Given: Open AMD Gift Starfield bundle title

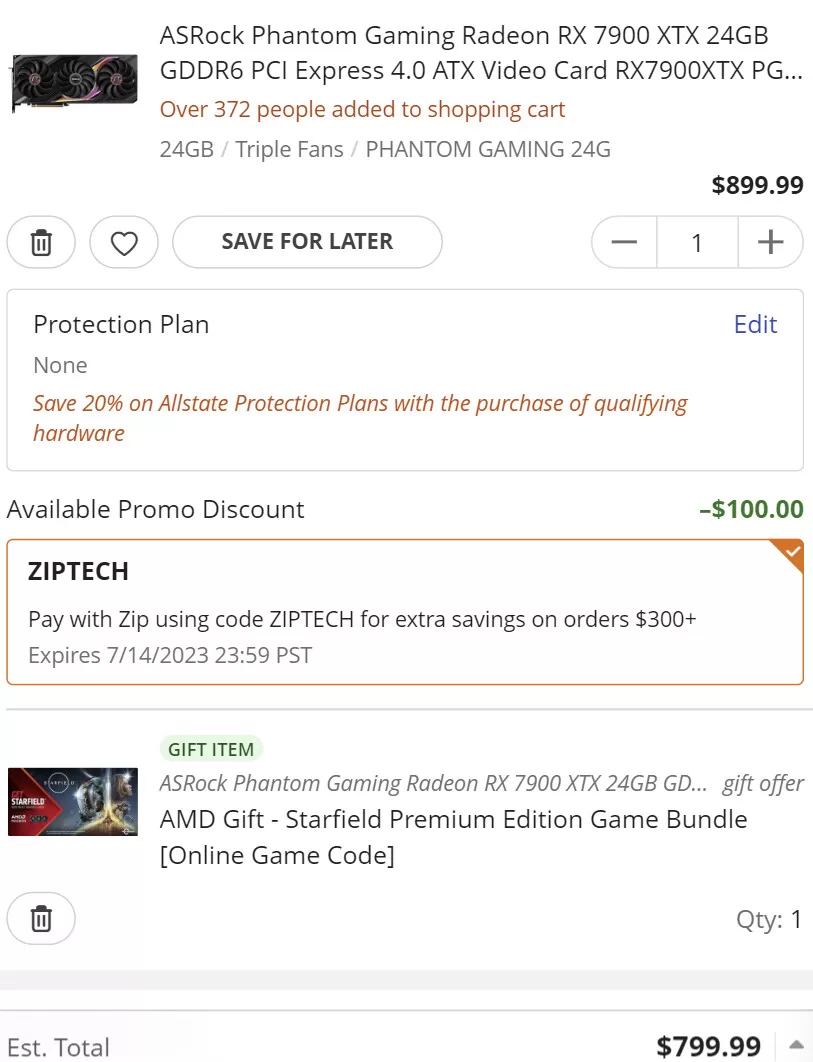Looking at the screenshot, I should coord(453,836).
